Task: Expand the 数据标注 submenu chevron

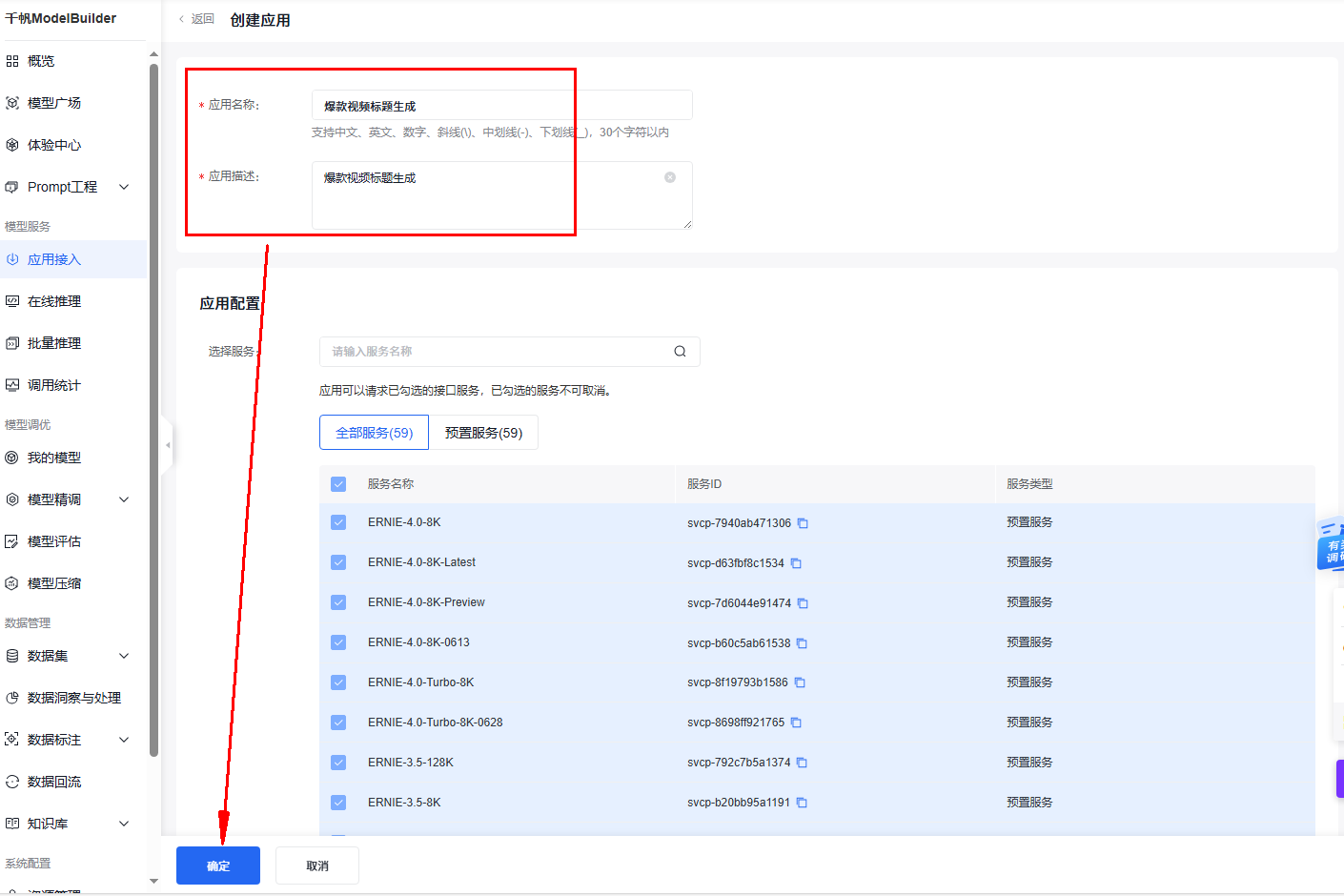Action: [124, 740]
